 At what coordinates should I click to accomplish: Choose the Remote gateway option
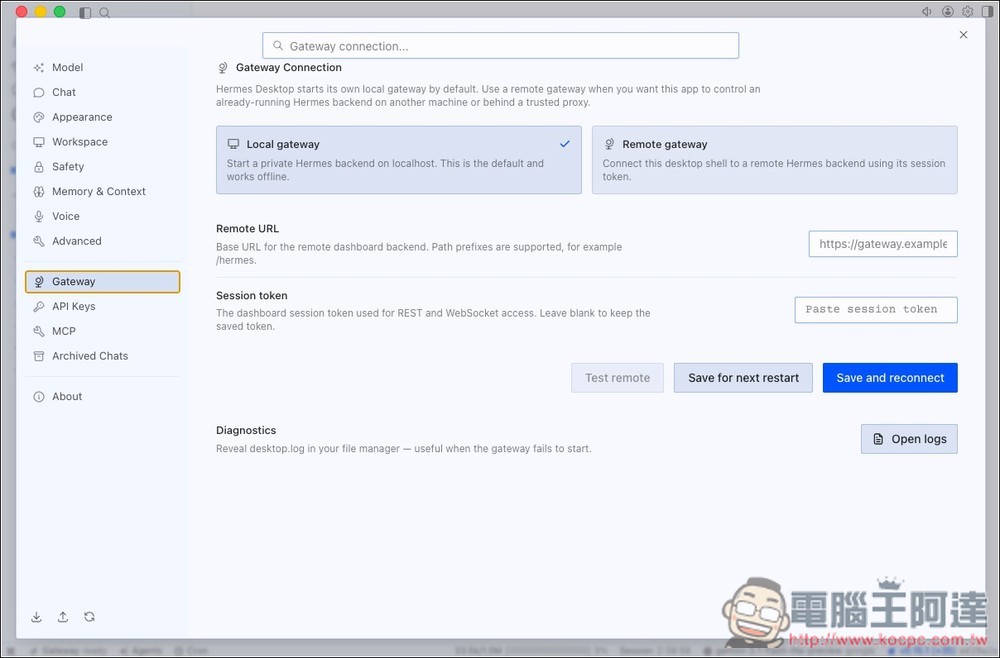(774, 160)
